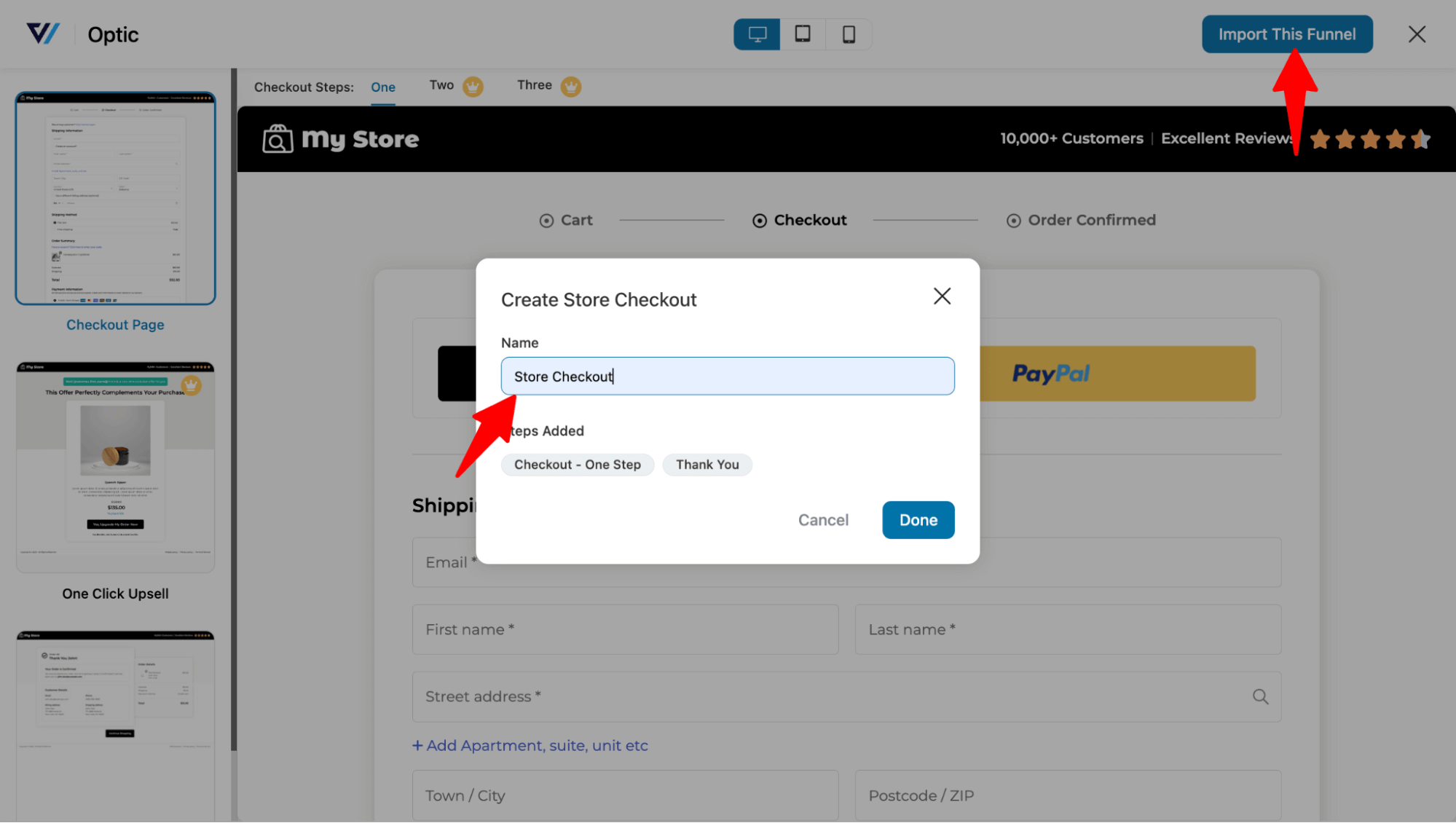Select the Checkout step indicator
The height and width of the screenshot is (823, 1456).
pyautogui.click(x=799, y=220)
